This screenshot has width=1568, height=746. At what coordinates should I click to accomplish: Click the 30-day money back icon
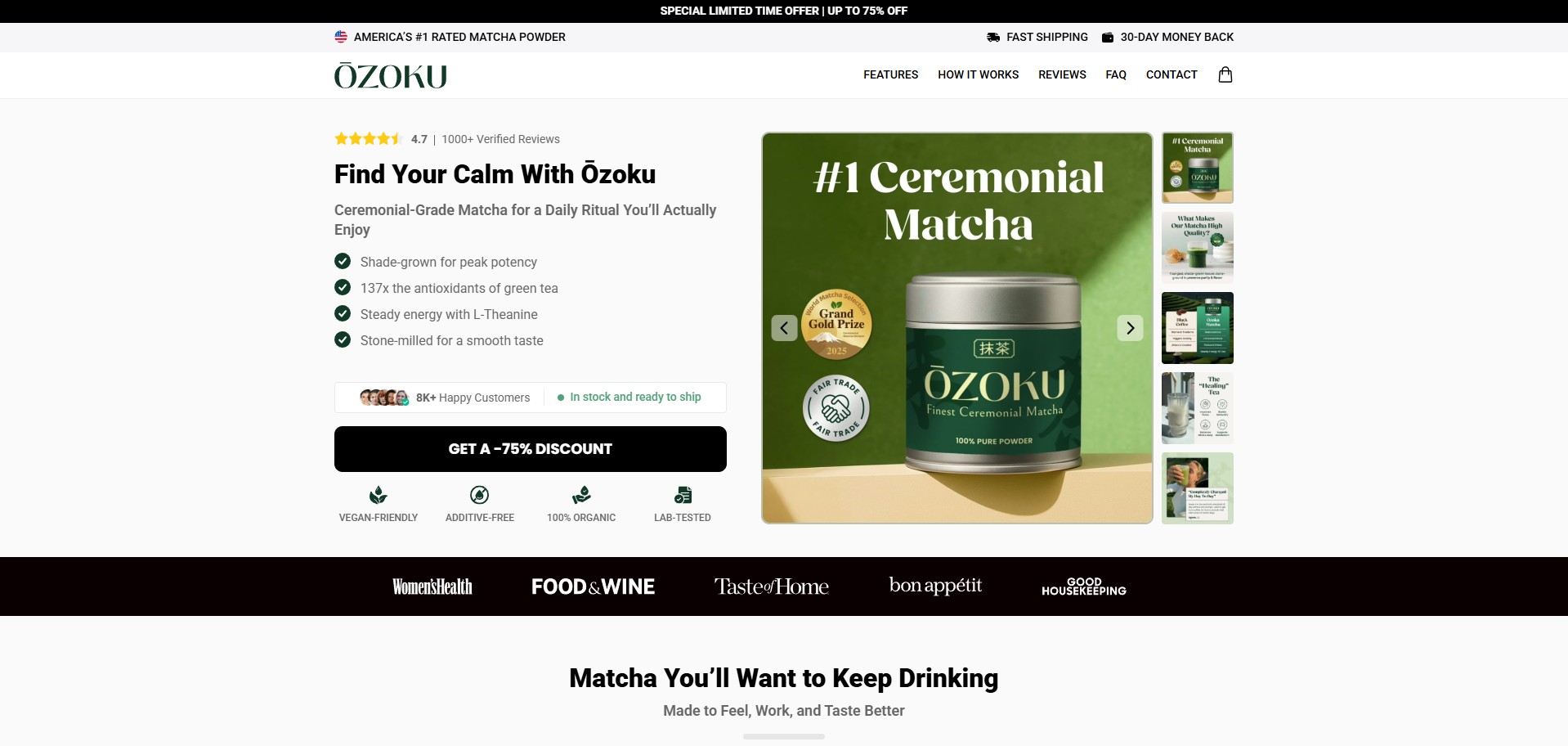pyautogui.click(x=1108, y=37)
